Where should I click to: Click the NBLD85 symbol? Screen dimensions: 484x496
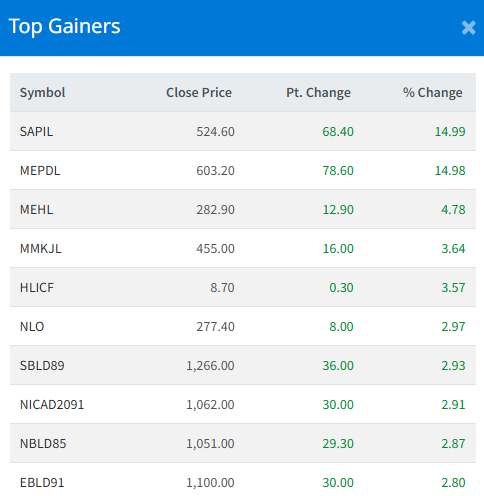point(43,444)
